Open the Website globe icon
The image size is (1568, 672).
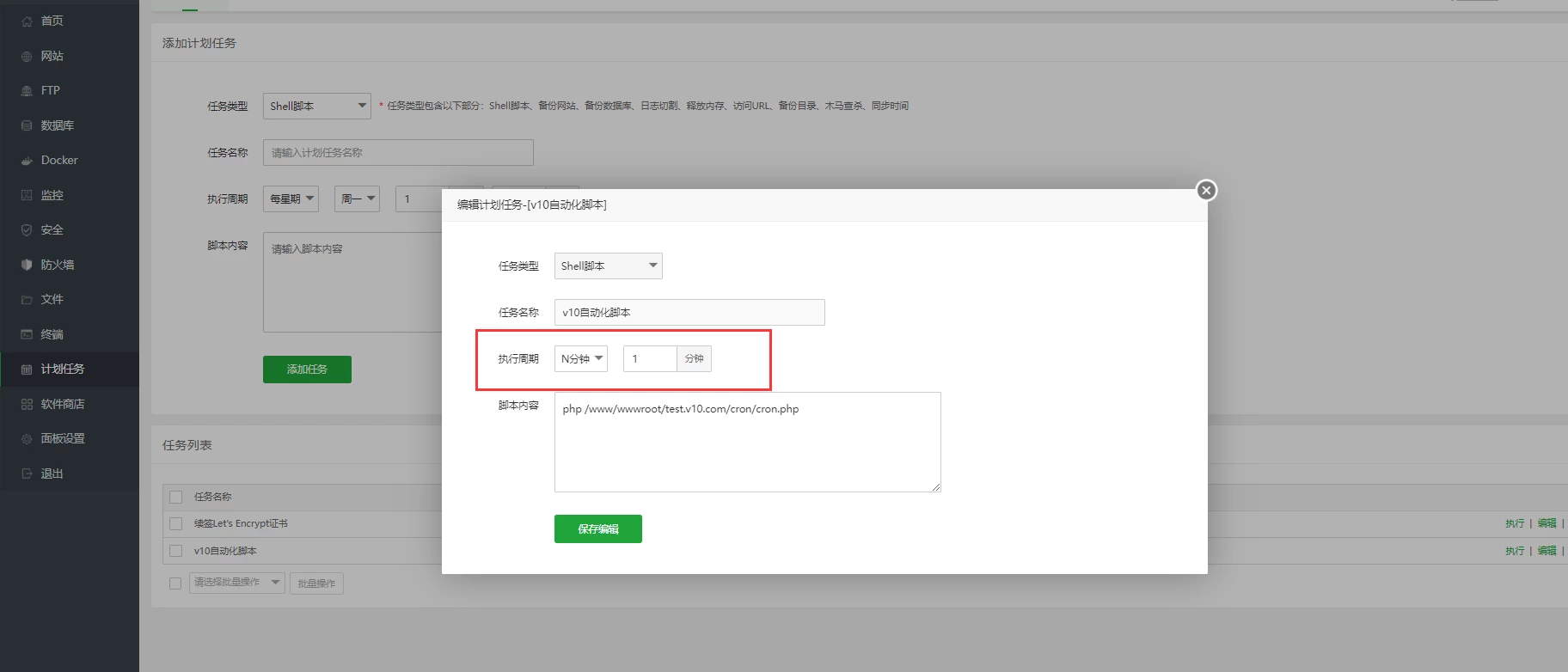(x=27, y=56)
